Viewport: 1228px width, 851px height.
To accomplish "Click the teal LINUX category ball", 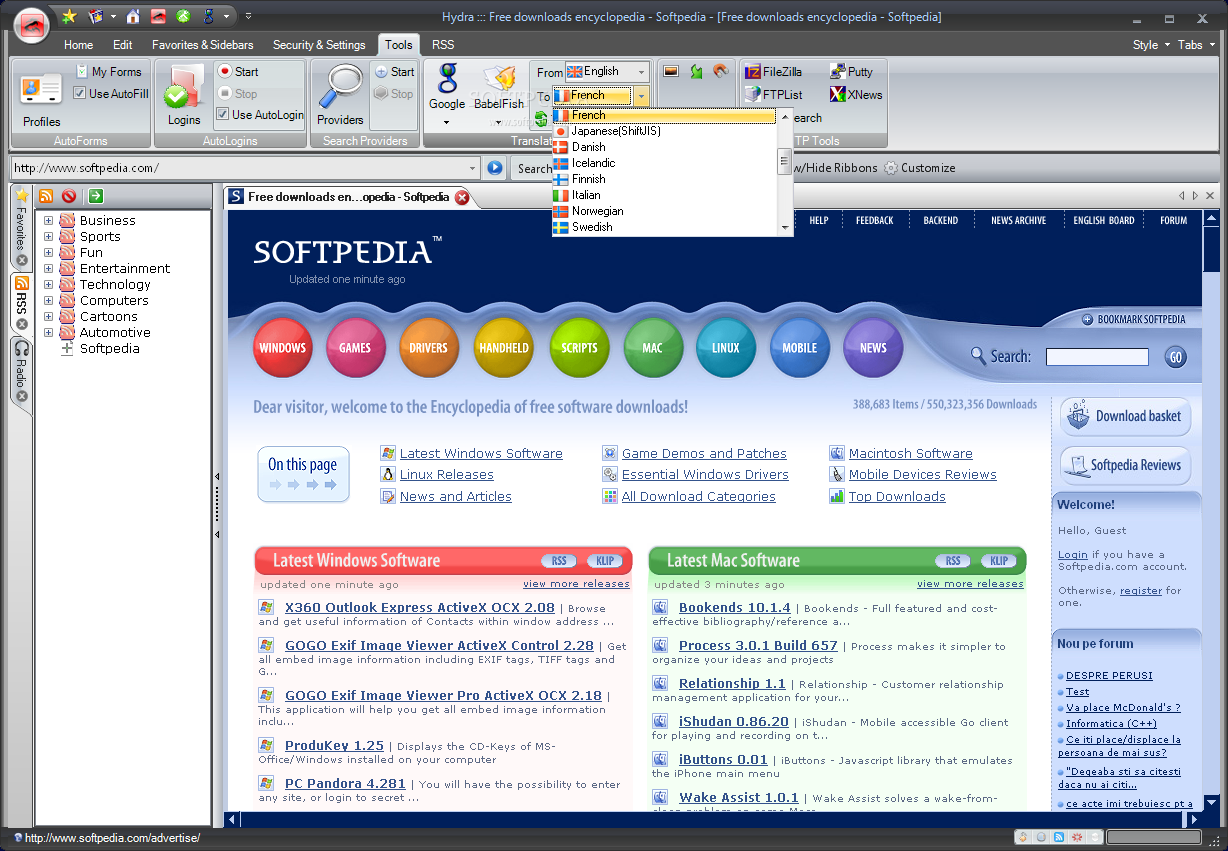I will [x=726, y=348].
